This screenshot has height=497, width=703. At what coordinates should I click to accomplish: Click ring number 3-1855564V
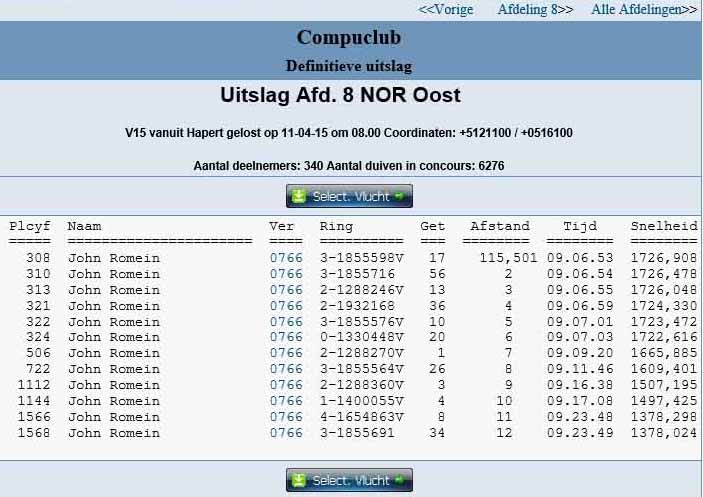pyautogui.click(x=362, y=369)
